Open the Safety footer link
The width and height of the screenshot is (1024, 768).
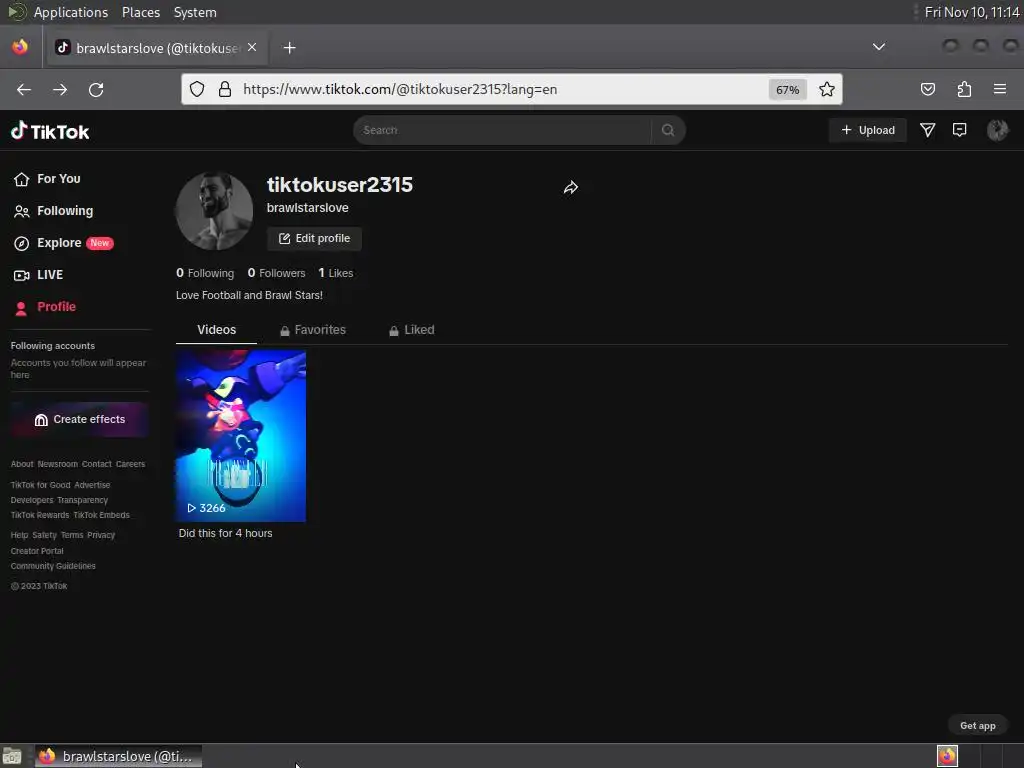tap(44, 535)
